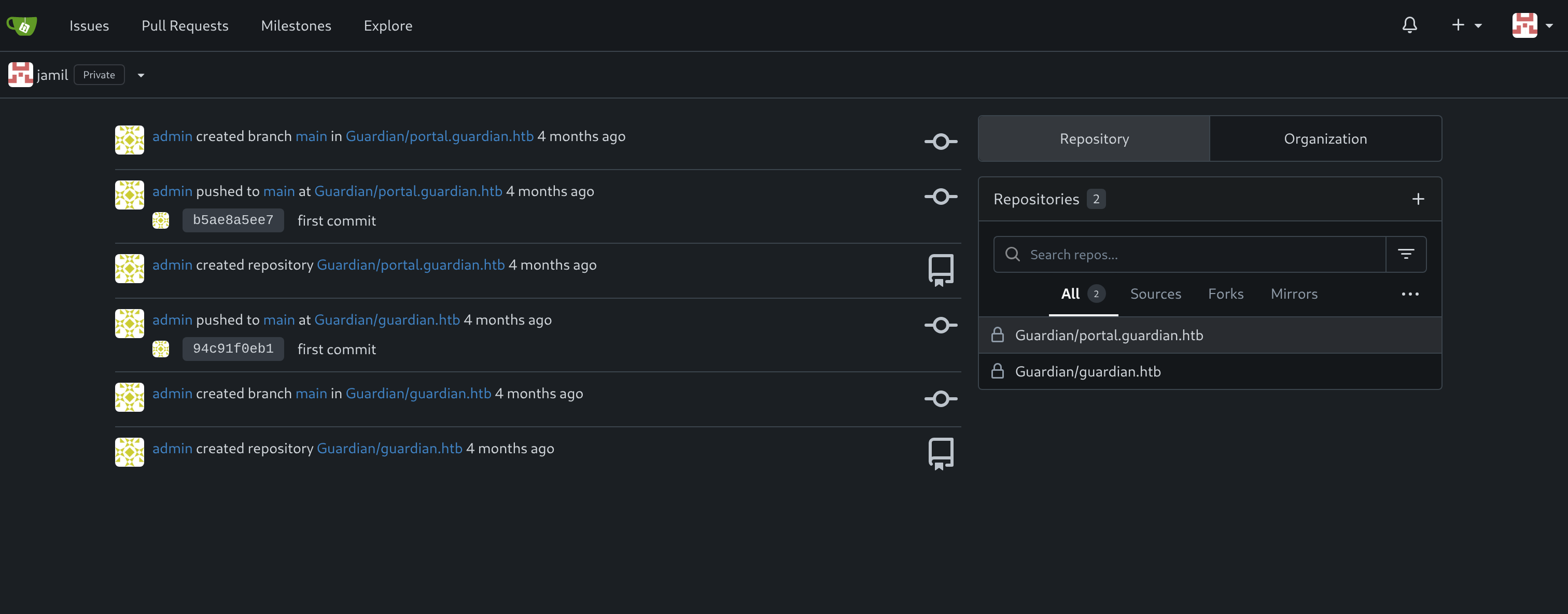The width and height of the screenshot is (1568, 614).
Task: Click the Gitea logo home icon
Action: [x=22, y=25]
